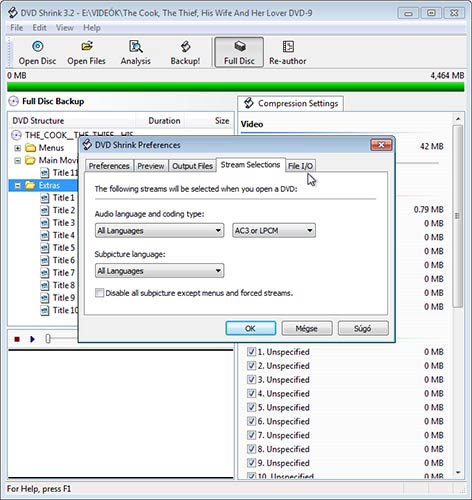The image size is (472, 500).
Task: Open the Help menu
Action: [x=92, y=28]
